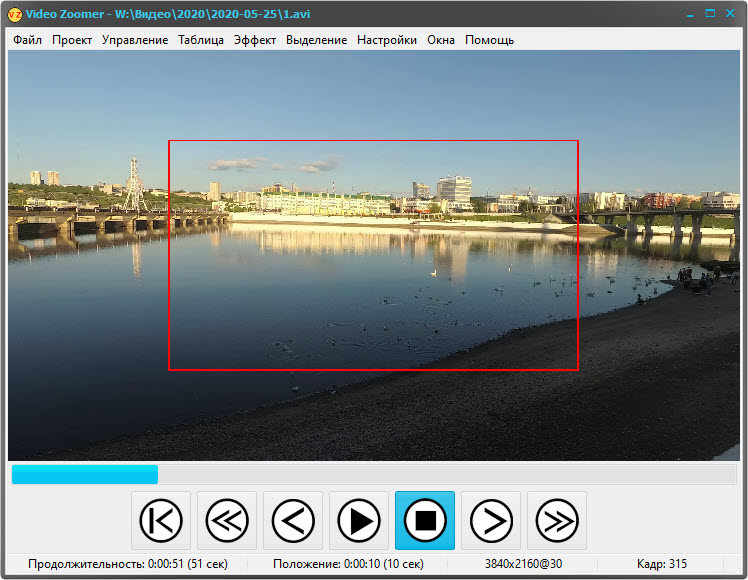The image size is (748, 580).
Task: Open the Файл menu
Action: 27,40
